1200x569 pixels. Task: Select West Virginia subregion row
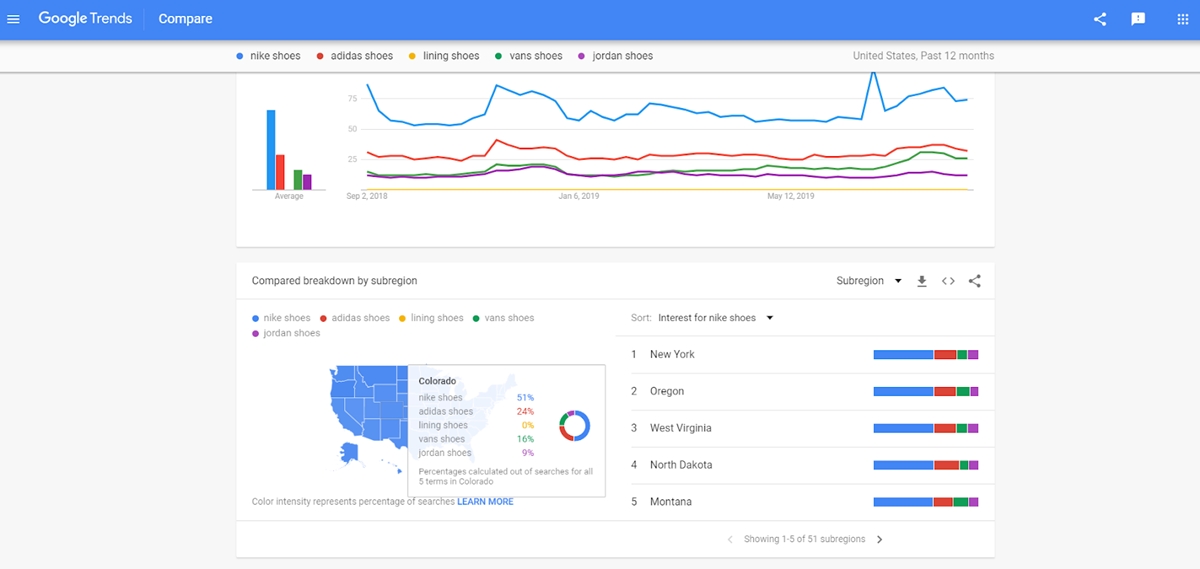(805, 428)
